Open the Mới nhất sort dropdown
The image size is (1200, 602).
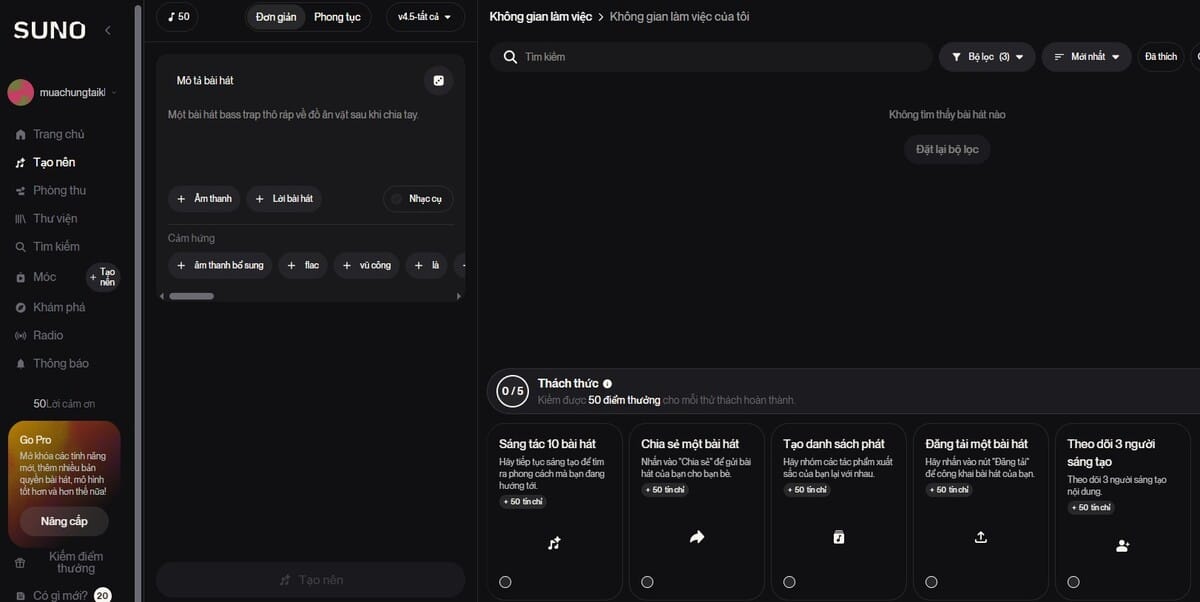[x=1086, y=57]
